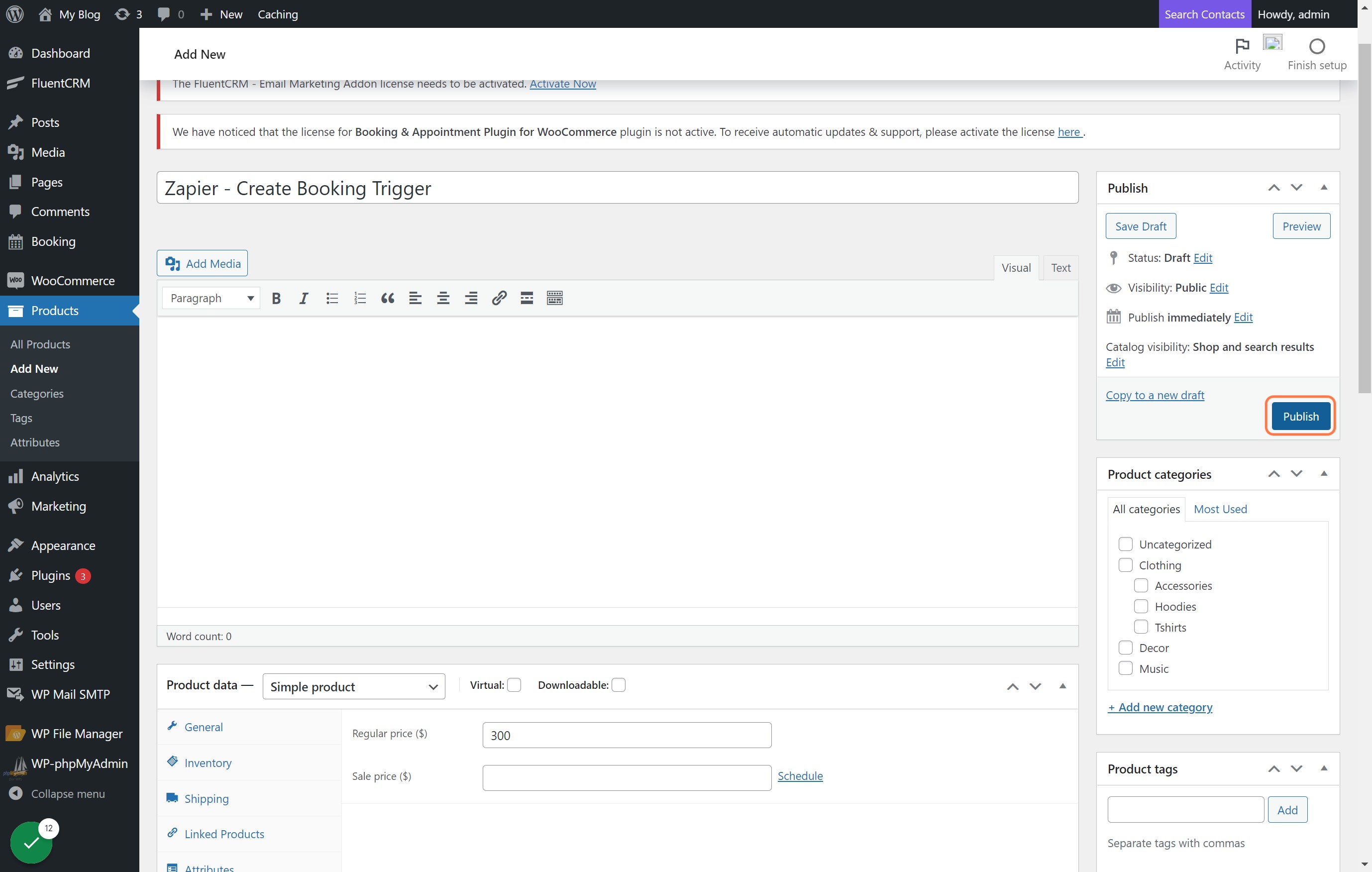Image resolution: width=1372 pixels, height=872 pixels.
Task: Collapse the Publish panel triangle toggle
Action: click(x=1324, y=188)
